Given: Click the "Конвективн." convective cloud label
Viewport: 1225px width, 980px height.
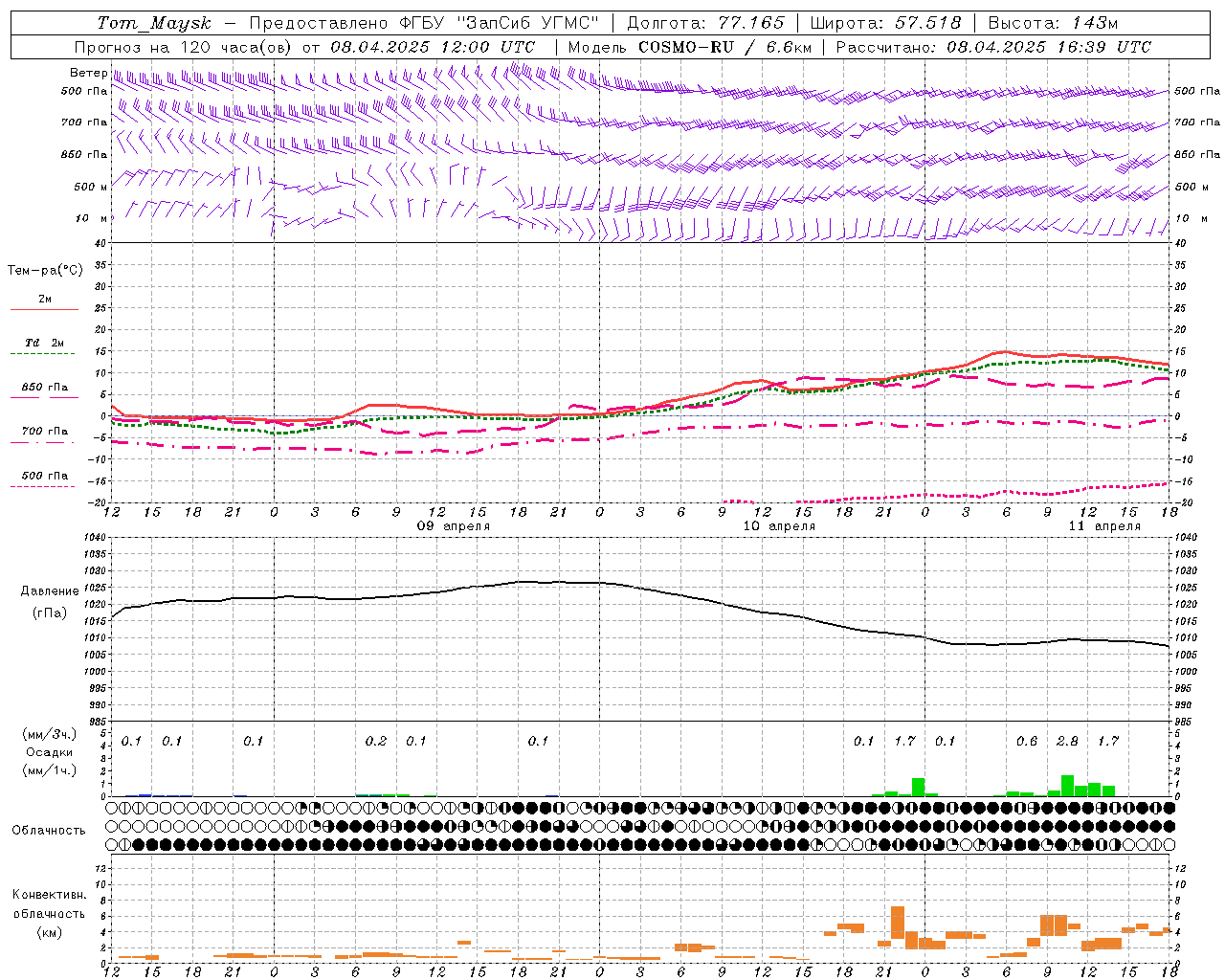Looking at the screenshot, I should (x=49, y=895).
